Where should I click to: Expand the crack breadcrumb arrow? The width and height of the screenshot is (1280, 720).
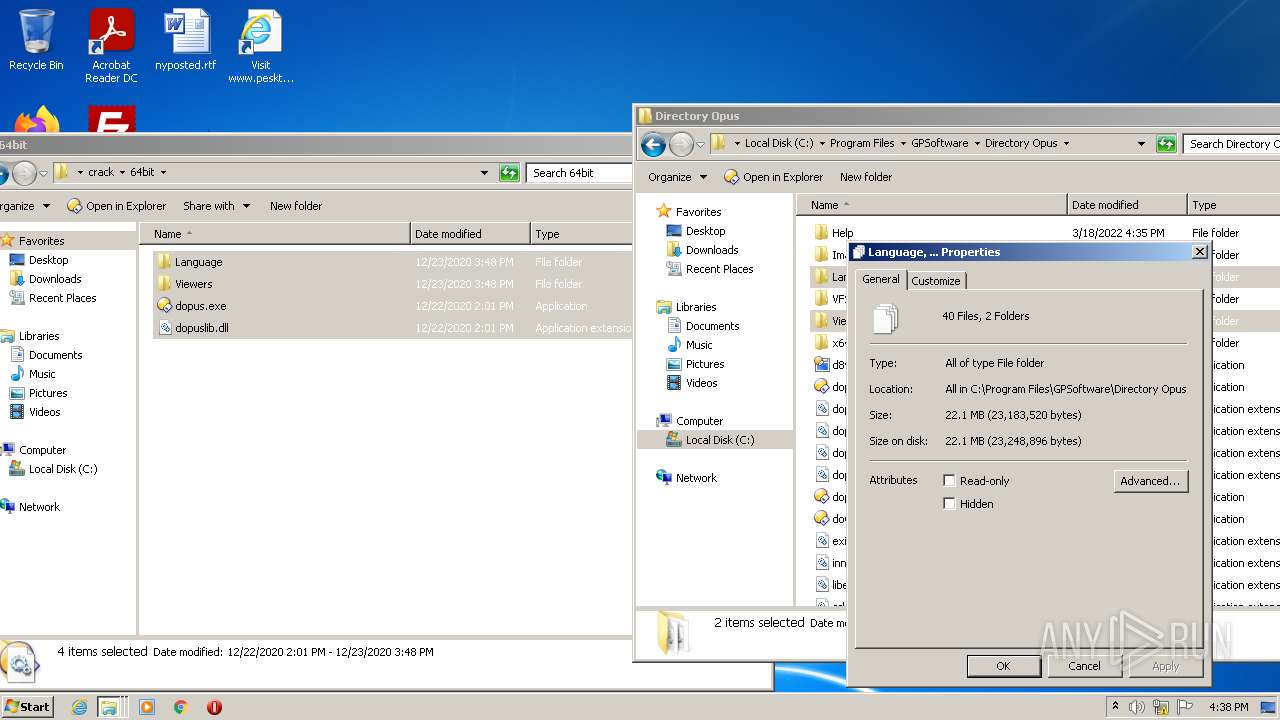122,173
